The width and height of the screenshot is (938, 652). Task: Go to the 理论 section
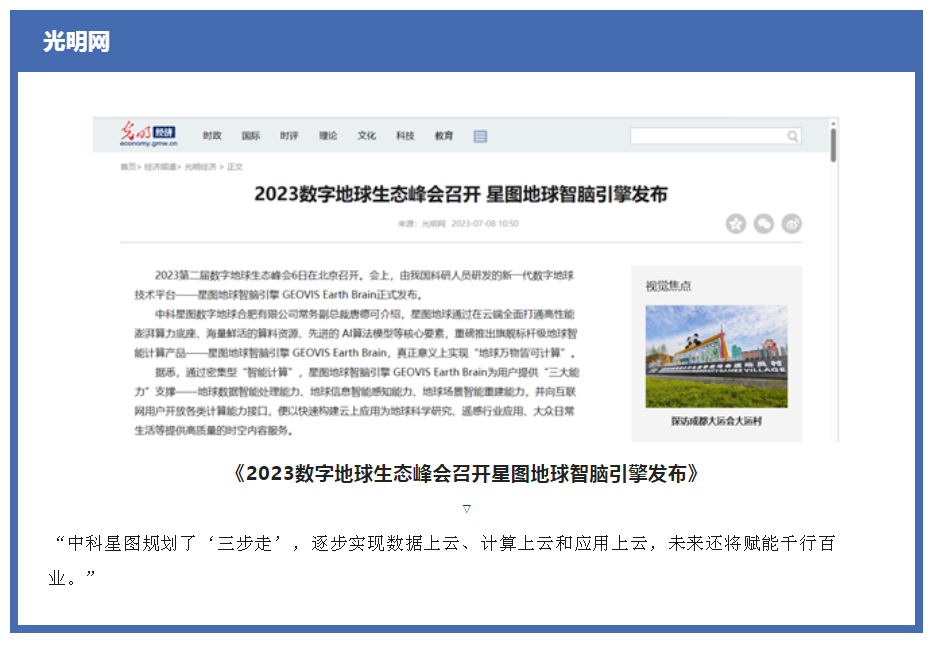(x=328, y=136)
